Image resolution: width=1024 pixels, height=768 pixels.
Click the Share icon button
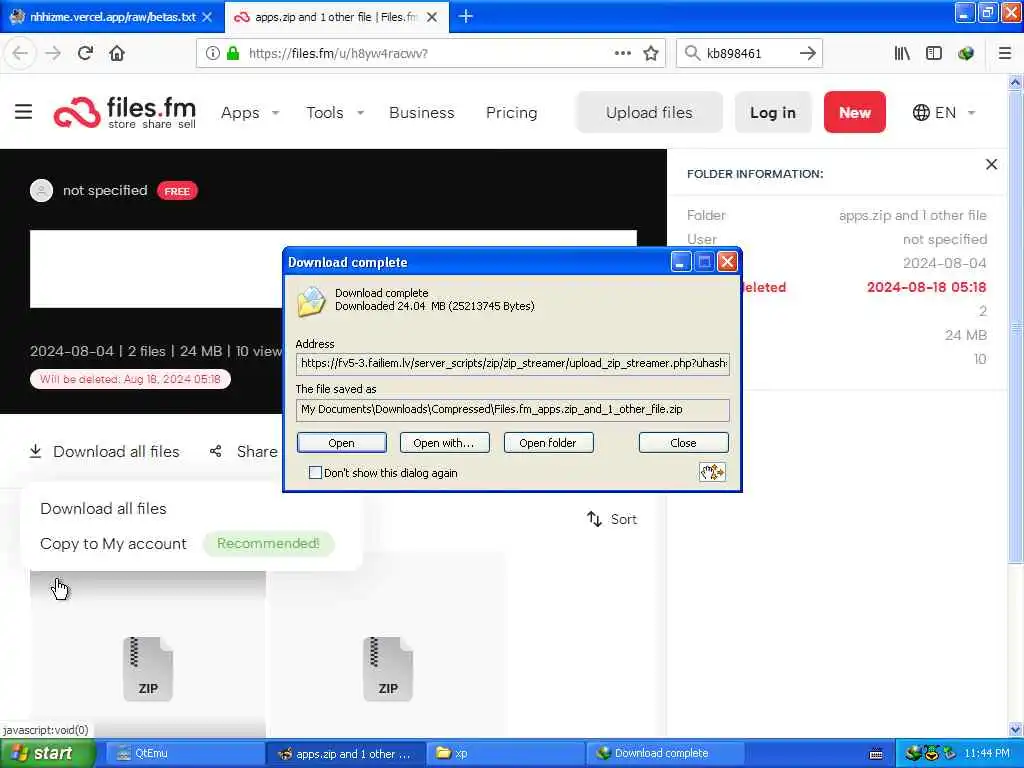216,451
